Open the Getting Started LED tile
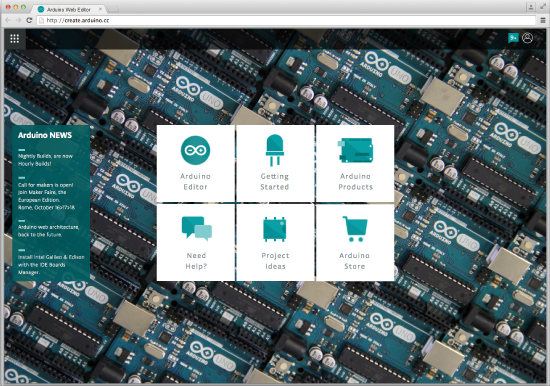 pyautogui.click(x=275, y=164)
